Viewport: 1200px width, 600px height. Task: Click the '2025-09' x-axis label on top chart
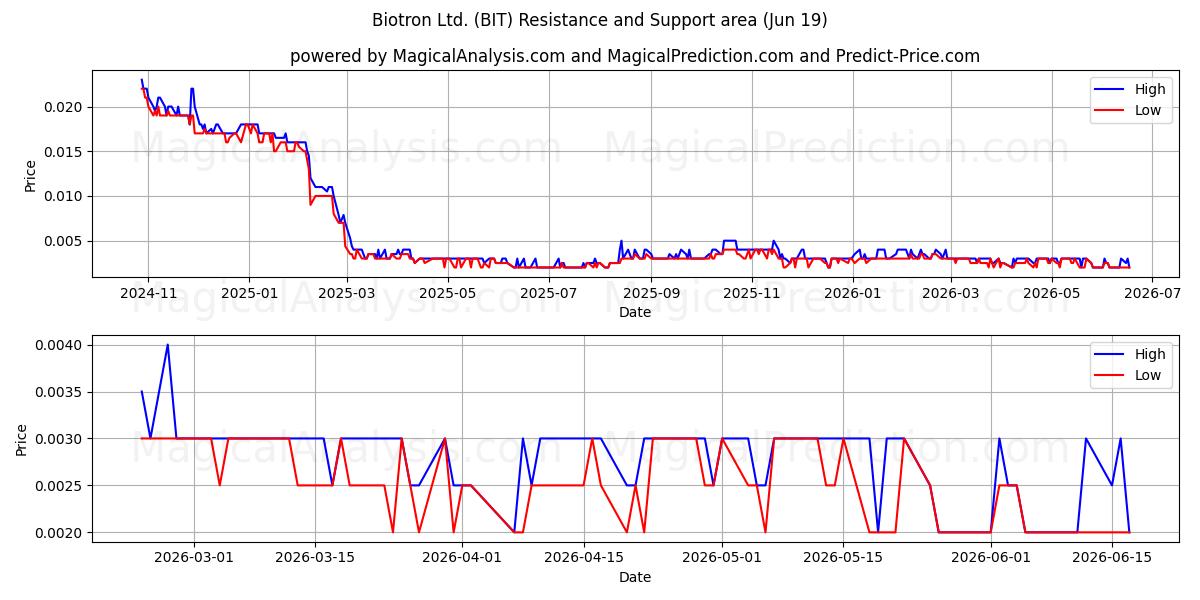coord(651,293)
